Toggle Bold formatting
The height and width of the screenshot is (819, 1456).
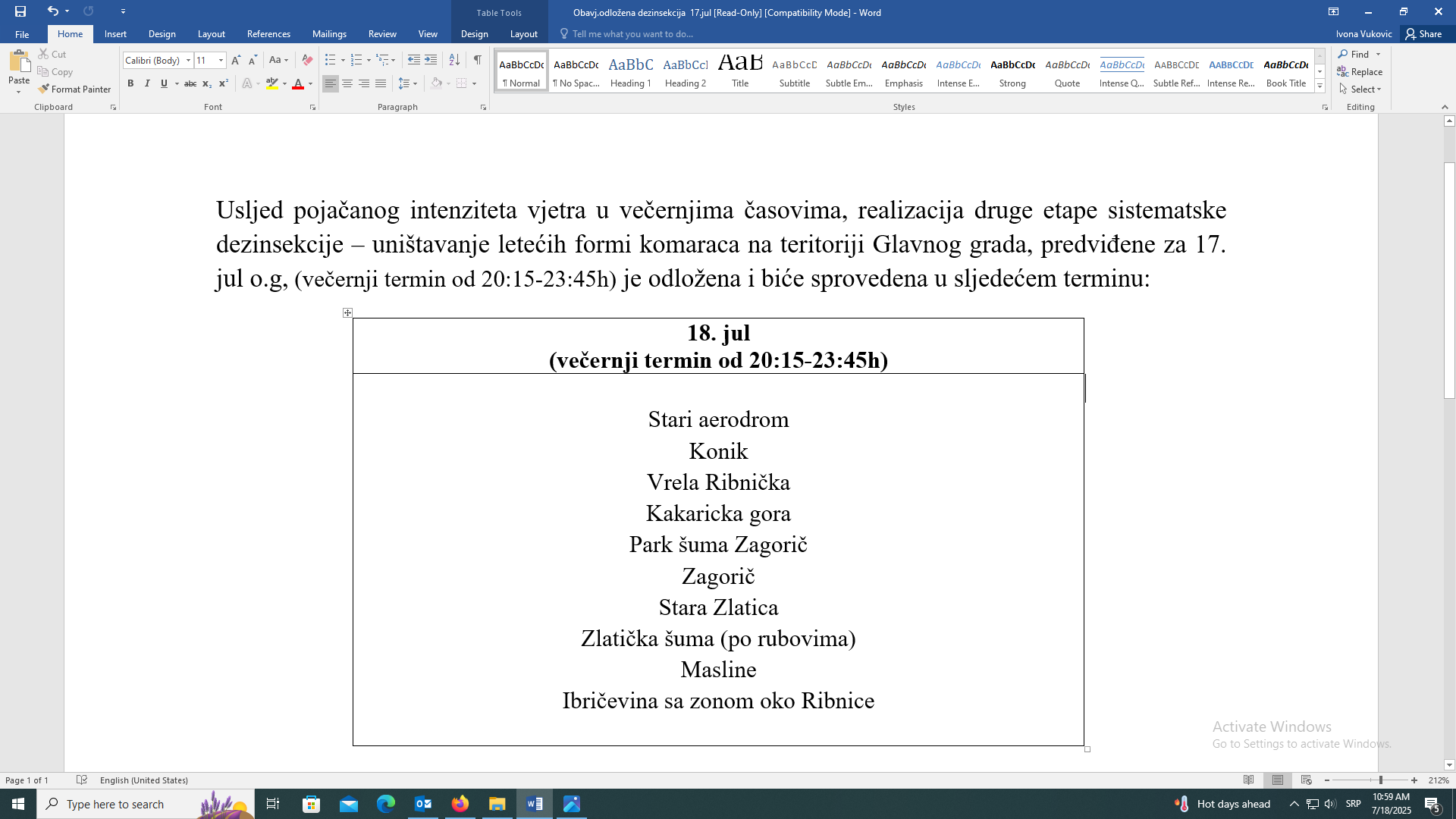click(x=130, y=83)
